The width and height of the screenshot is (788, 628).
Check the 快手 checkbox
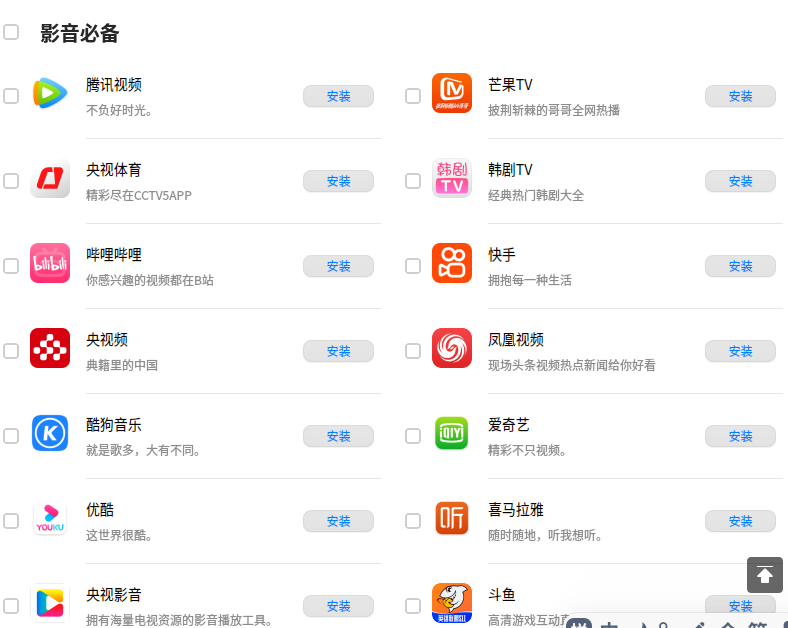click(x=413, y=266)
